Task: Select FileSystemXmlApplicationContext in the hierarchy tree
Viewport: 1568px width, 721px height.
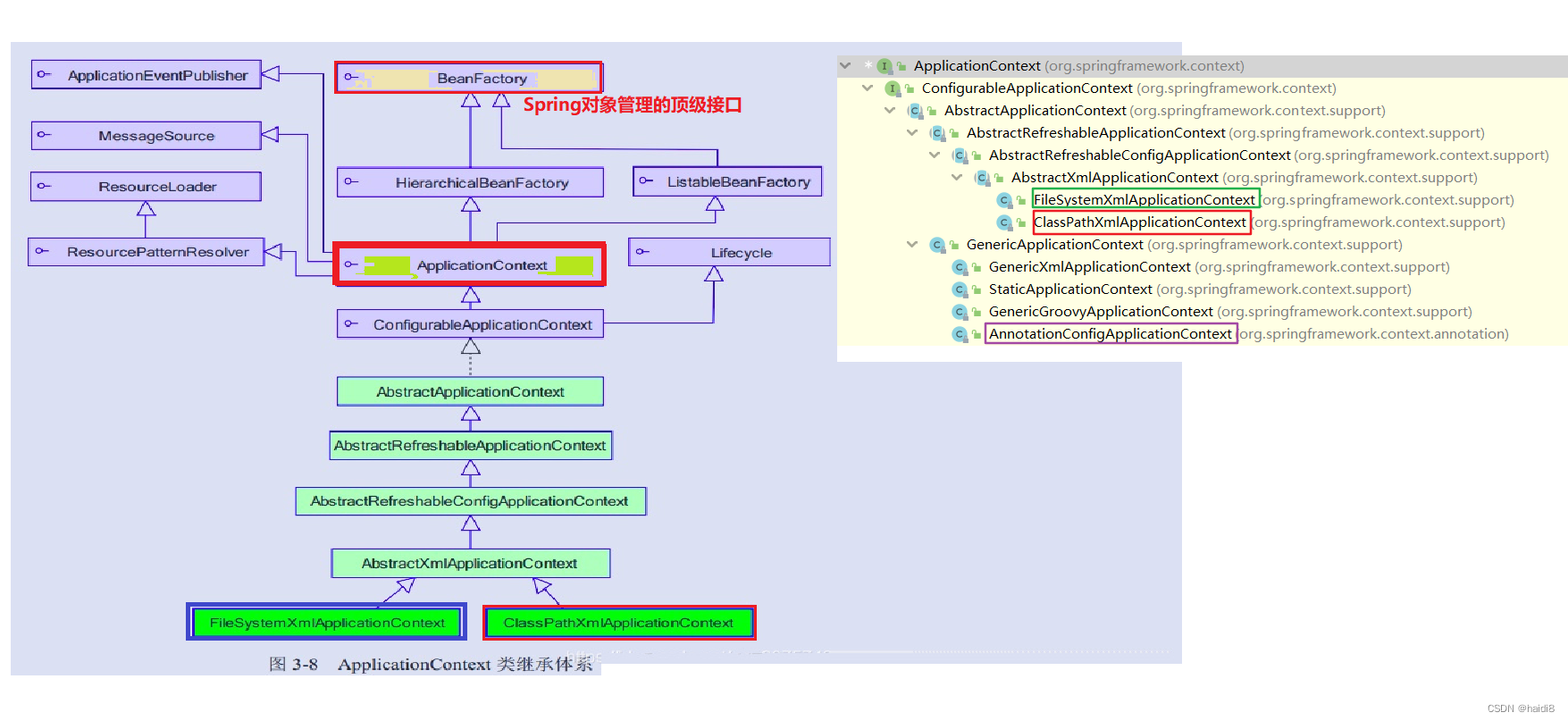Action: pyautogui.click(x=1203, y=200)
